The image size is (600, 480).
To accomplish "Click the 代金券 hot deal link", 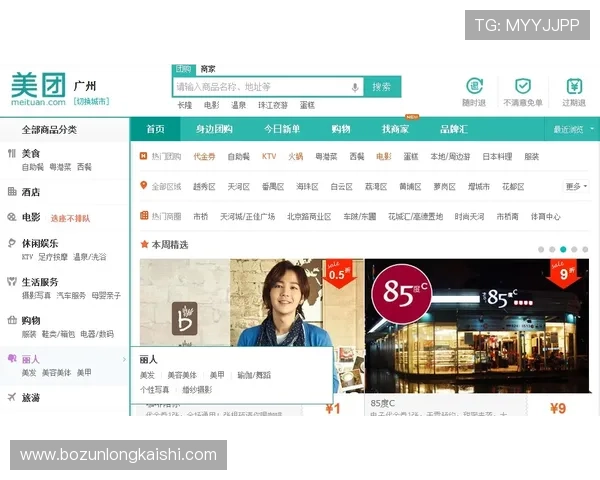I will [x=204, y=156].
